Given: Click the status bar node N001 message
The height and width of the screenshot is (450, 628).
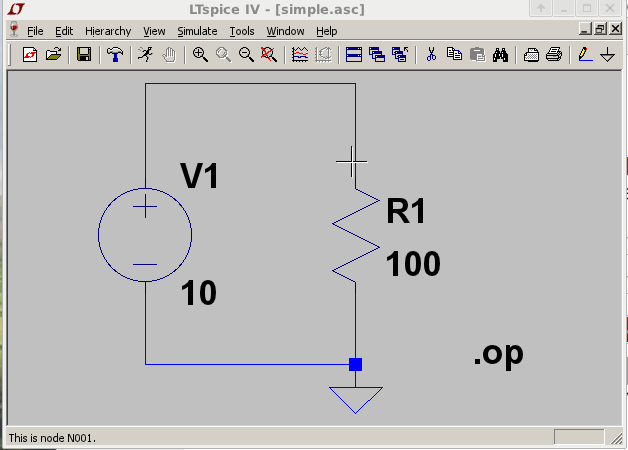Looking at the screenshot, I should click(x=52, y=438).
